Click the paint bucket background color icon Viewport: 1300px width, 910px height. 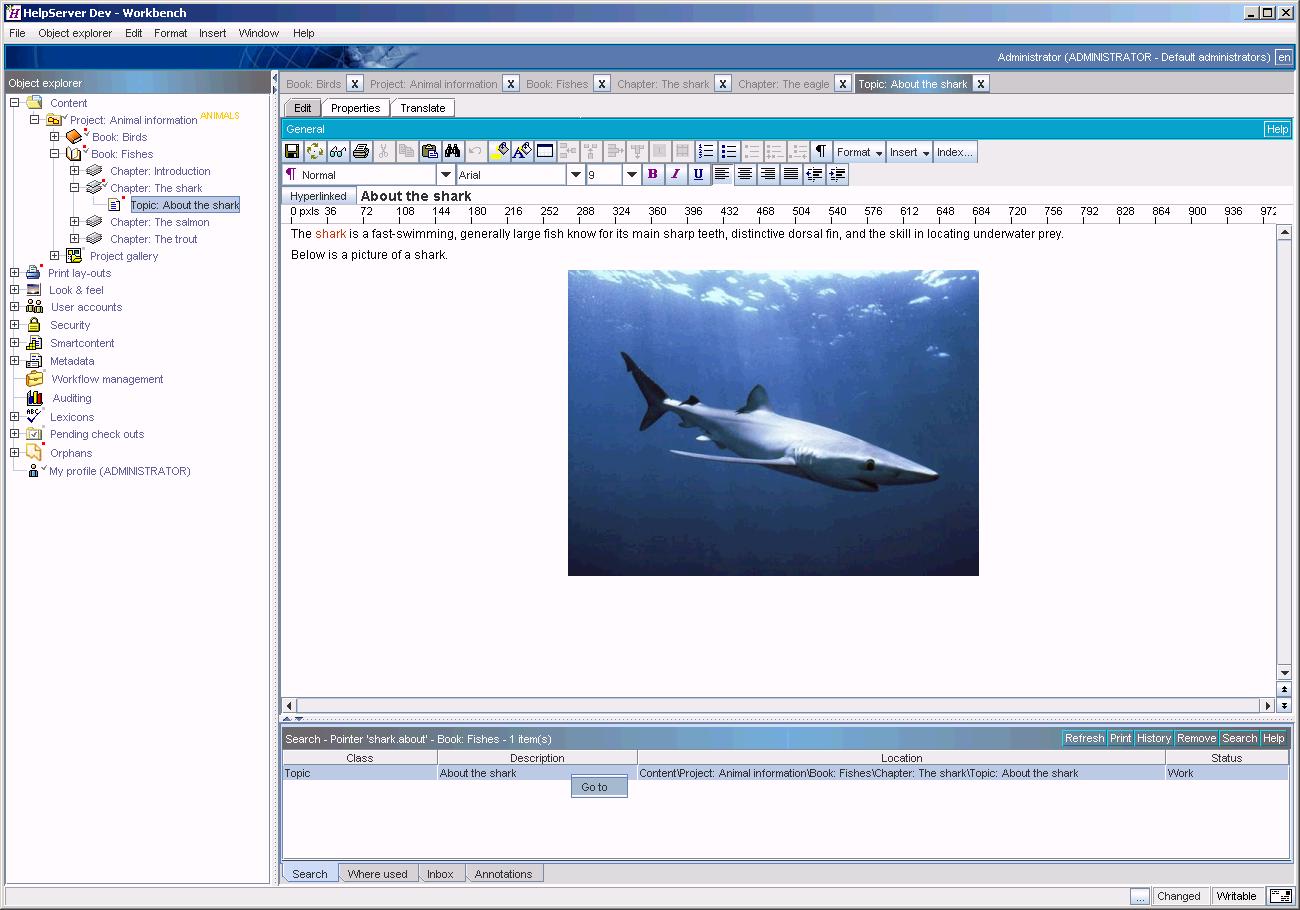click(499, 152)
